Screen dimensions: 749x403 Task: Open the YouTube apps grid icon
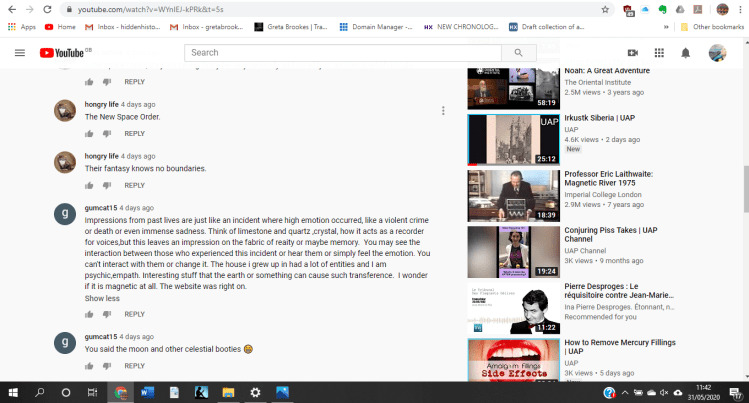point(659,53)
